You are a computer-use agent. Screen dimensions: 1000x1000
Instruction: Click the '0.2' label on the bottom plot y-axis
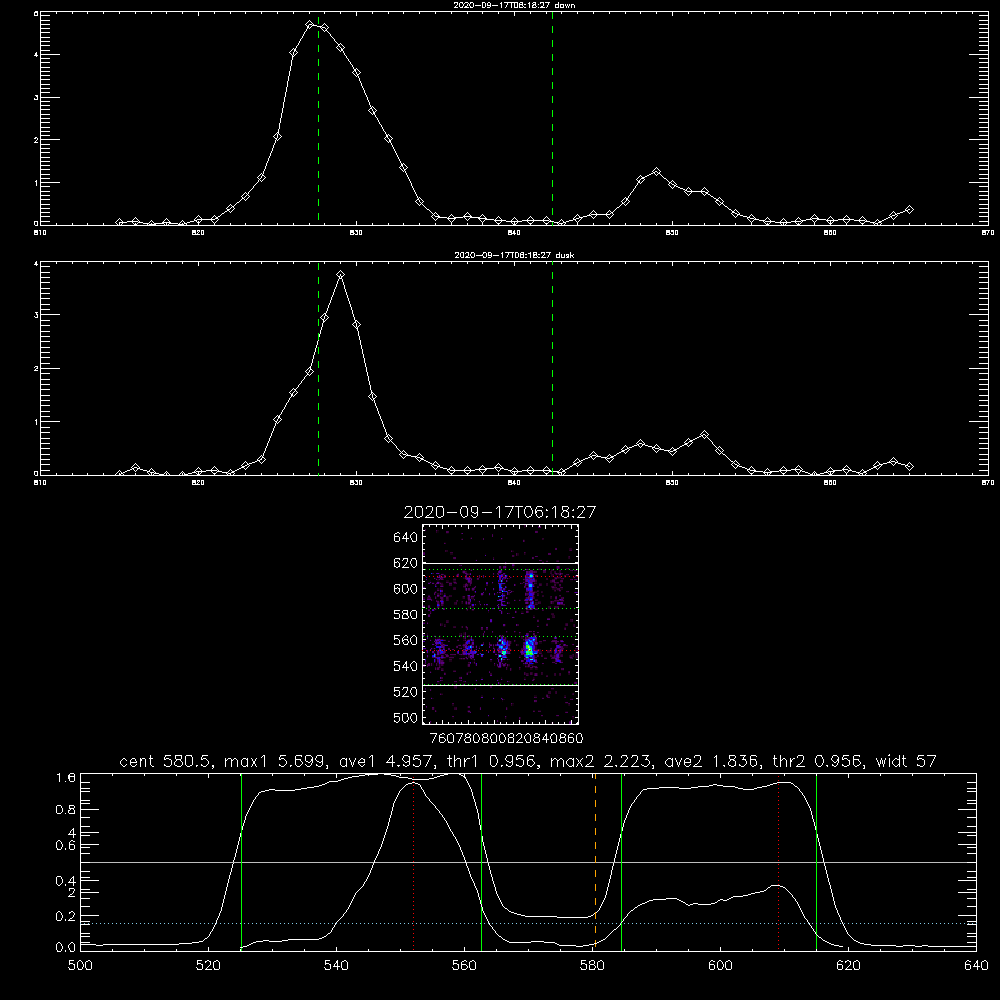click(x=66, y=916)
